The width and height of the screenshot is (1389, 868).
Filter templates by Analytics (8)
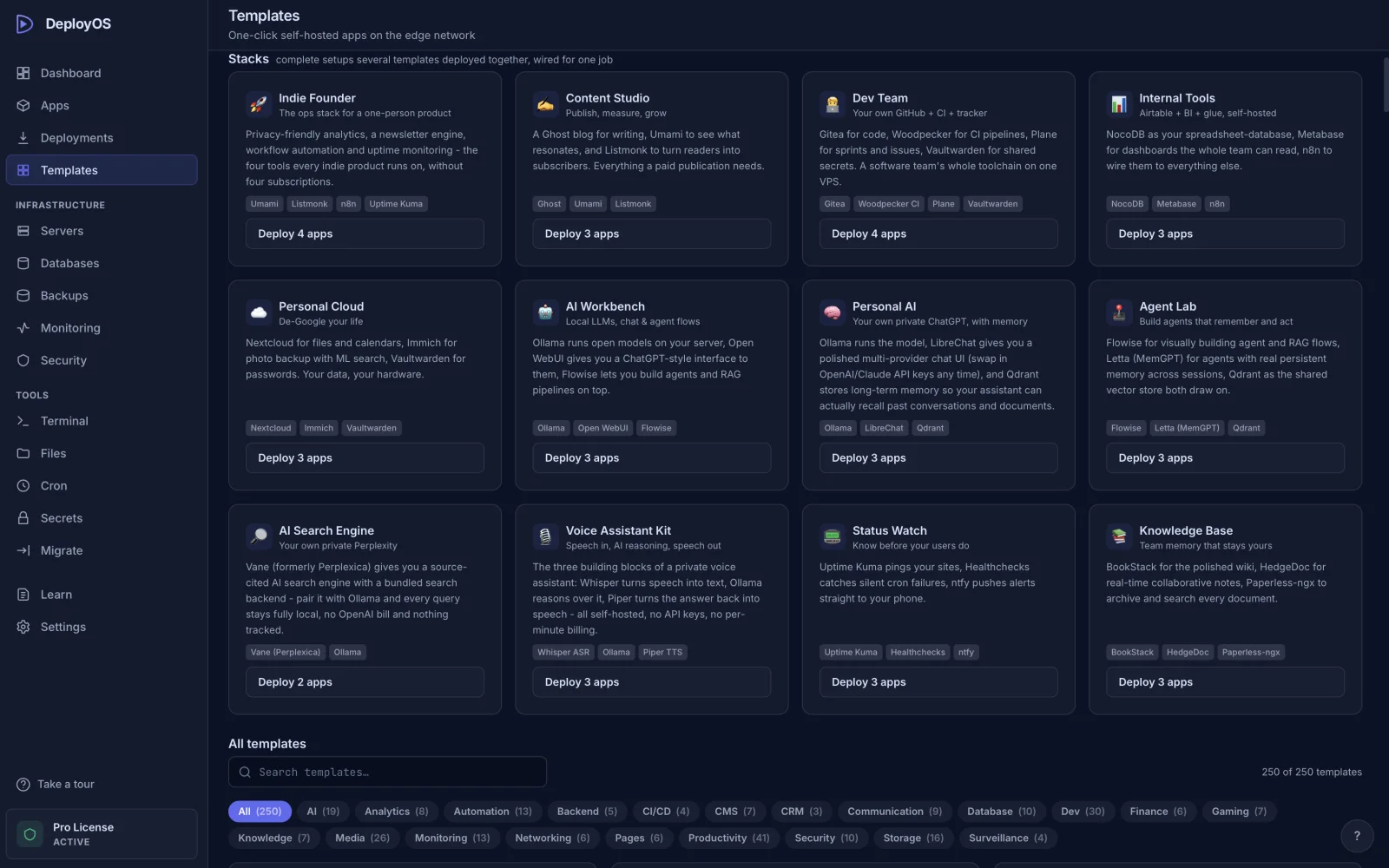[396, 812]
